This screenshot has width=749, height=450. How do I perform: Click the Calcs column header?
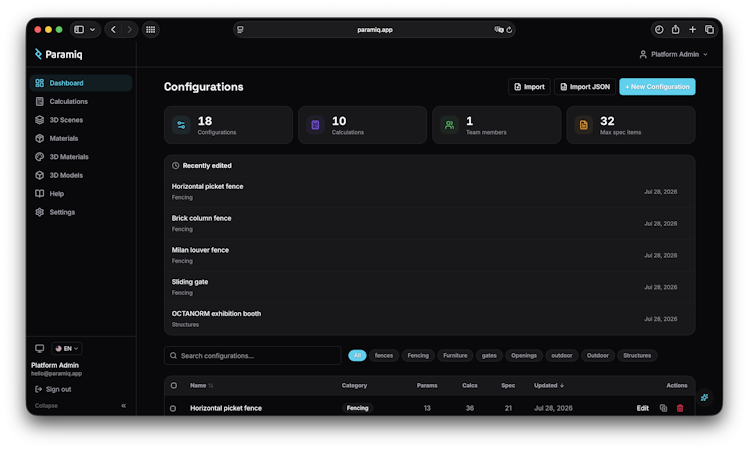tap(470, 386)
